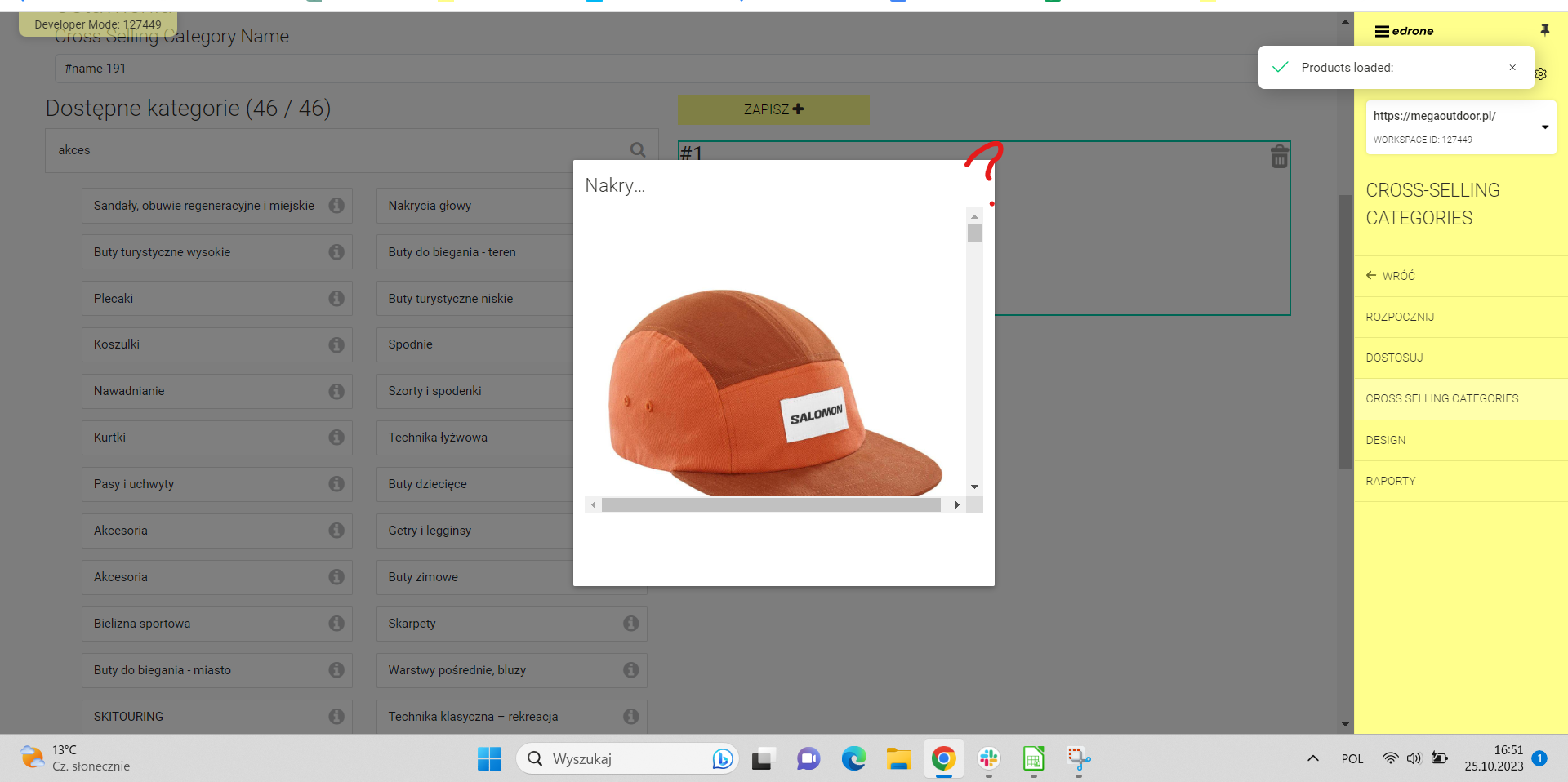This screenshot has height=782, width=1568.
Task: Click info icon for Sandały, obuwie regeneracyjne i miejskie
Action: coord(336,206)
